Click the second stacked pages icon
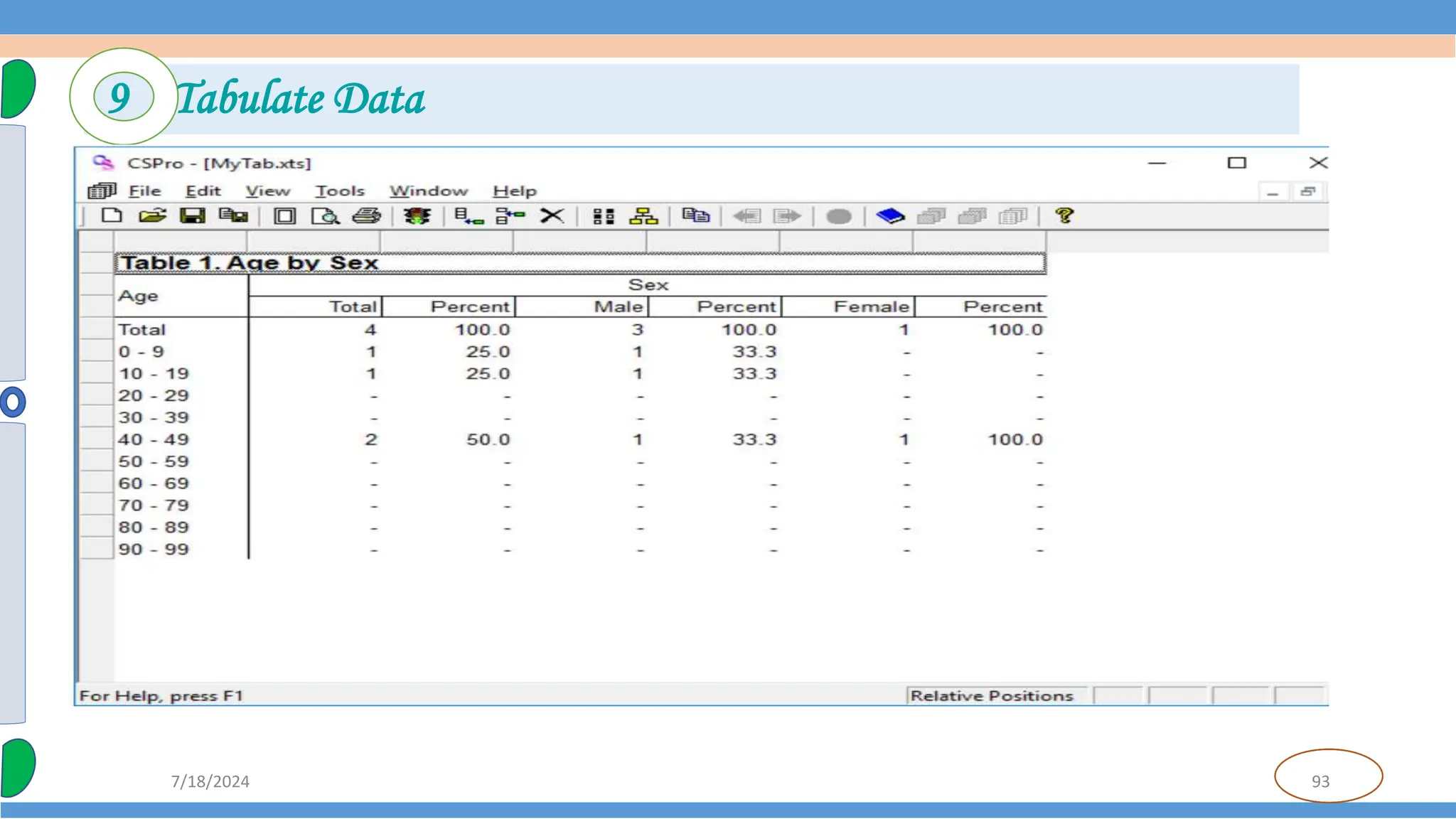Viewport: 1456px width, 819px height. point(972,216)
